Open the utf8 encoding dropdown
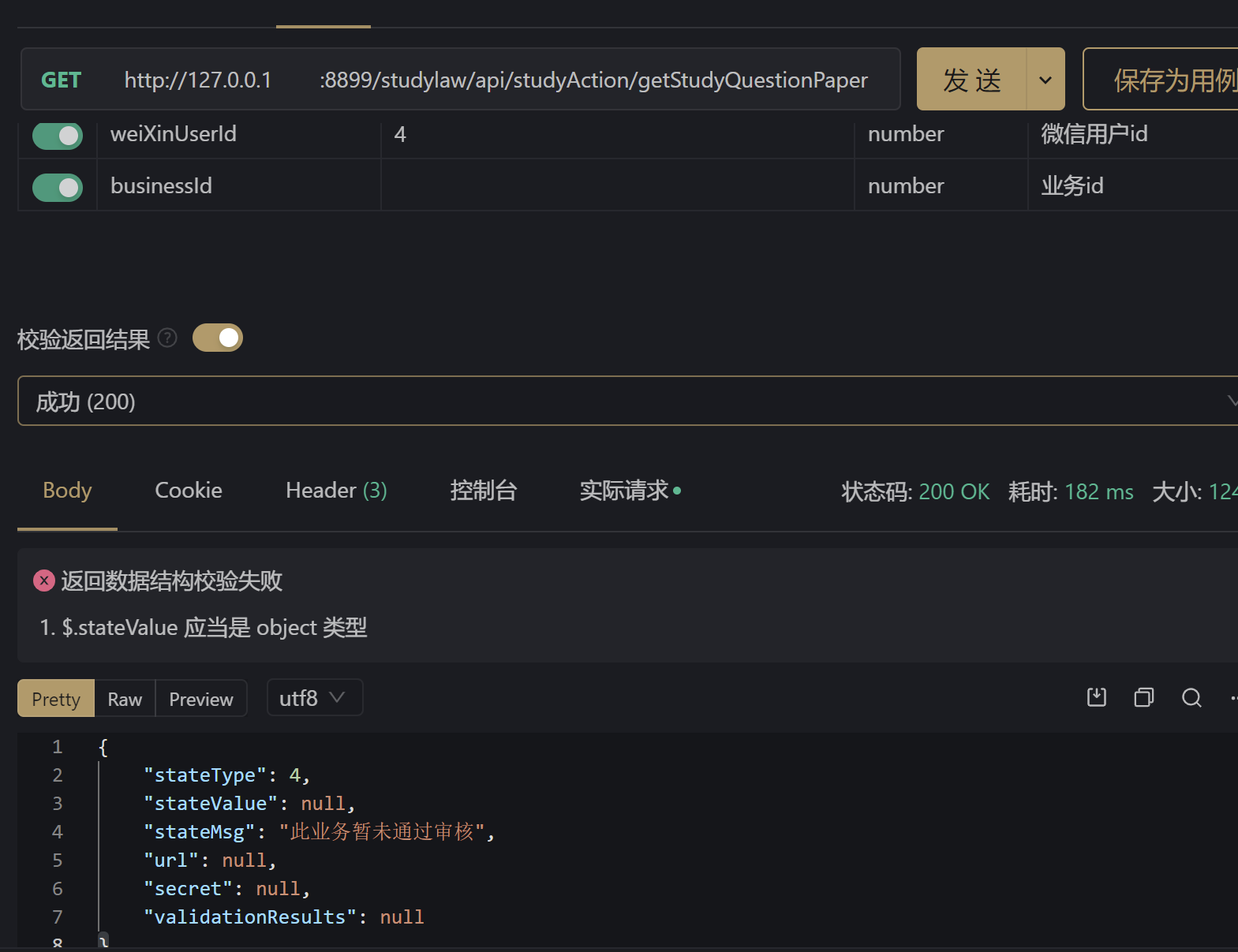 tap(315, 698)
